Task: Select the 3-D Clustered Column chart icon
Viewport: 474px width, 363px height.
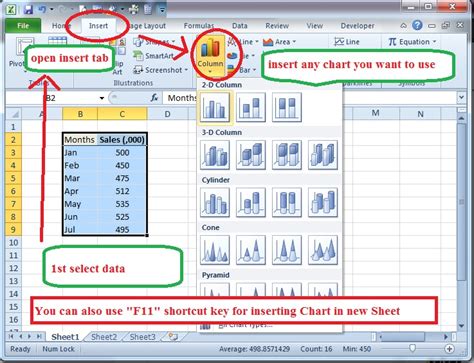Action: [215, 155]
